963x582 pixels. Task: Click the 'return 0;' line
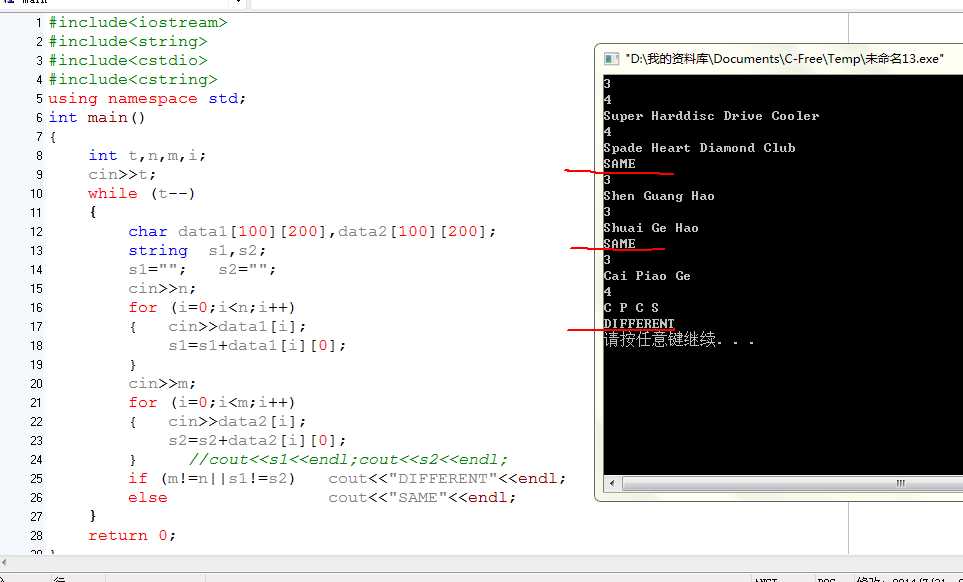pos(132,535)
